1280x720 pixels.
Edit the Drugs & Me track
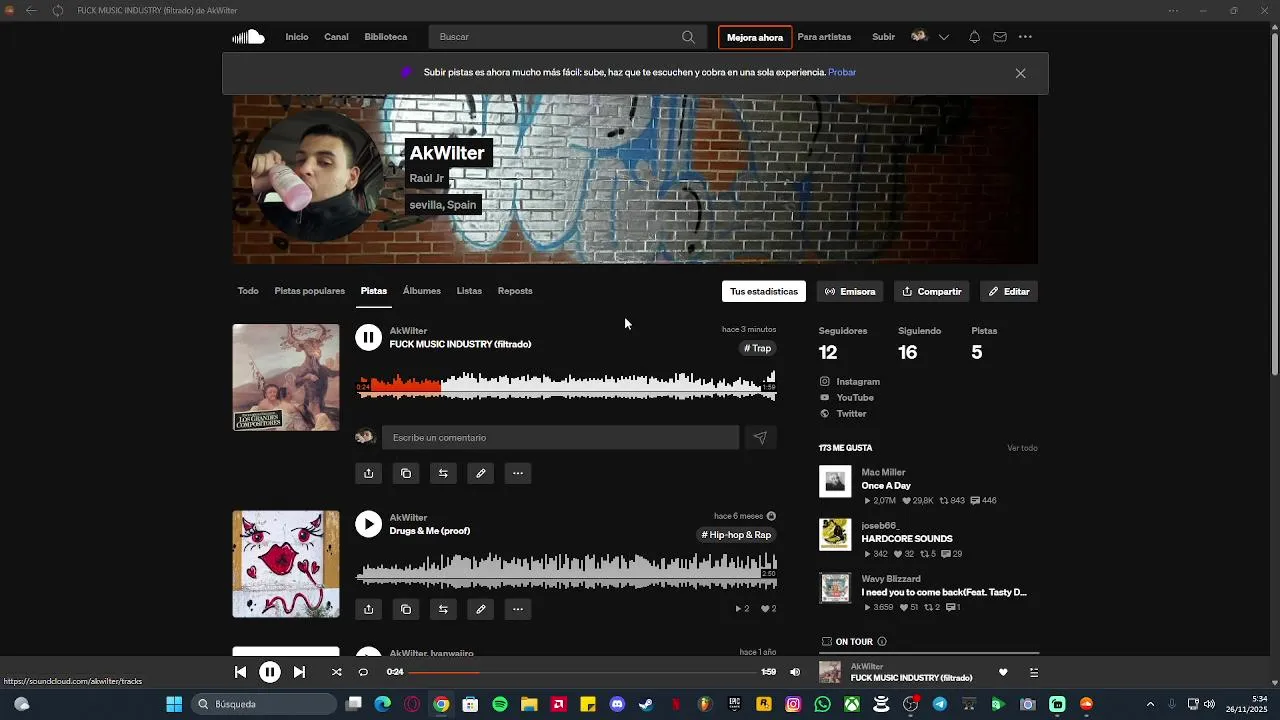point(481,609)
